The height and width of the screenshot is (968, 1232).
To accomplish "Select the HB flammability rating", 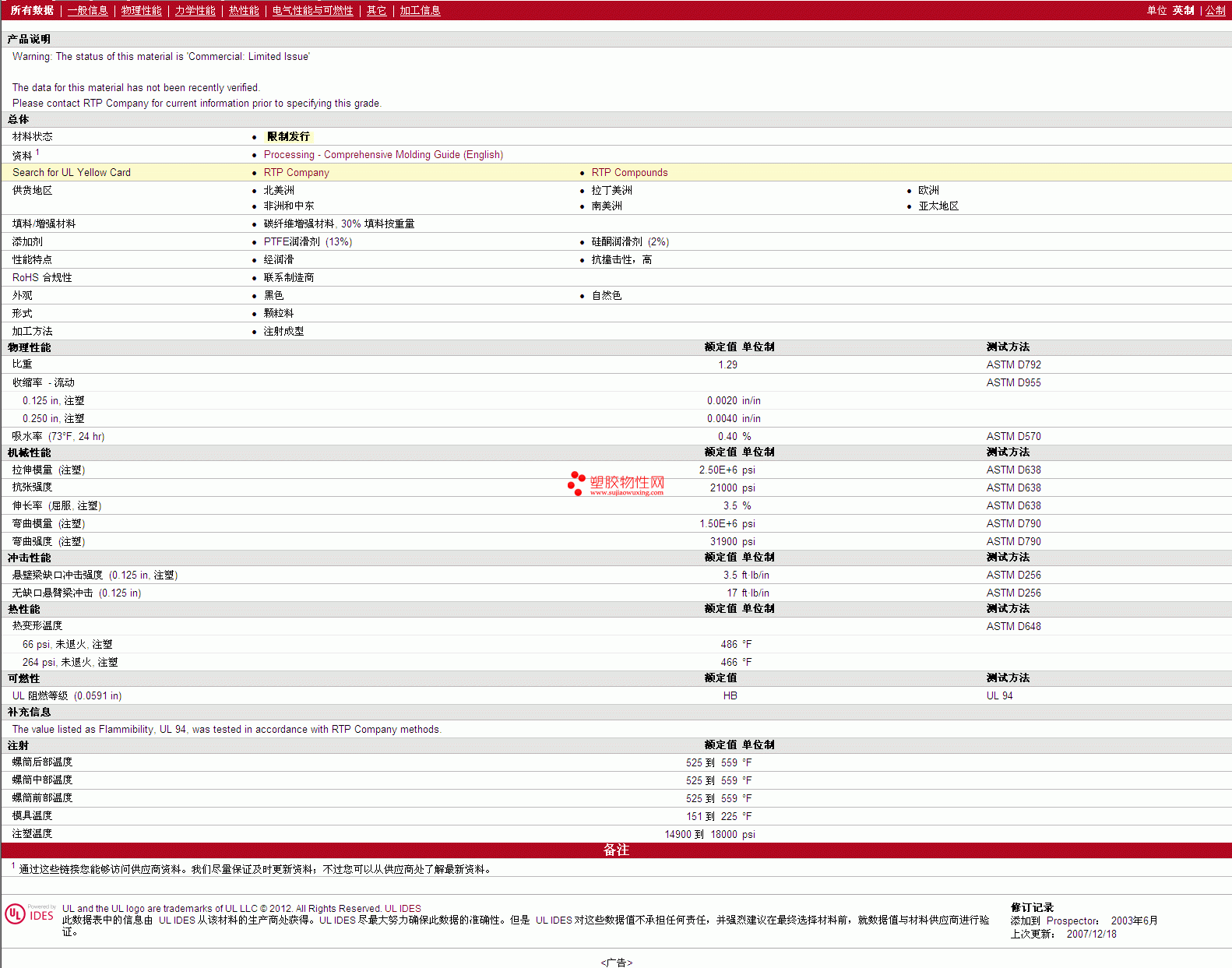I will coord(730,695).
